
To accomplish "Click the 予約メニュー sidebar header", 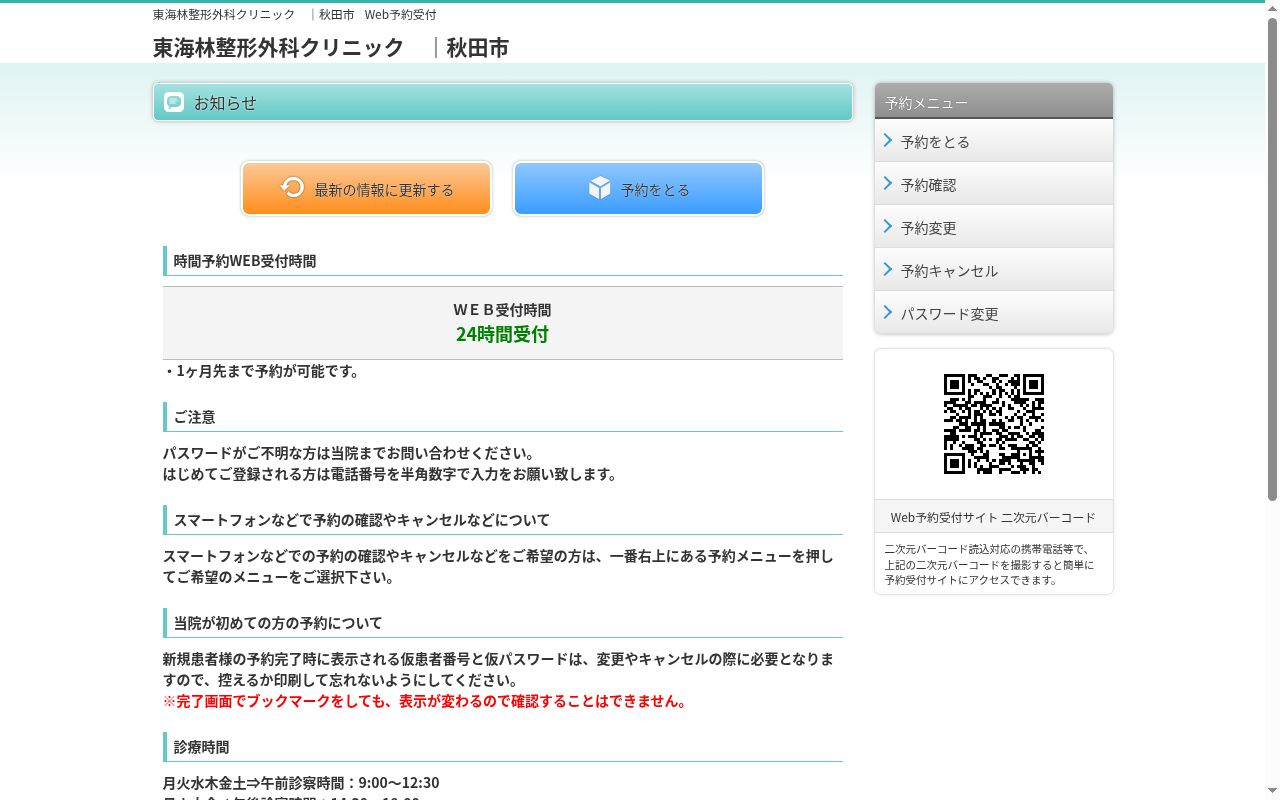I will tap(994, 102).
